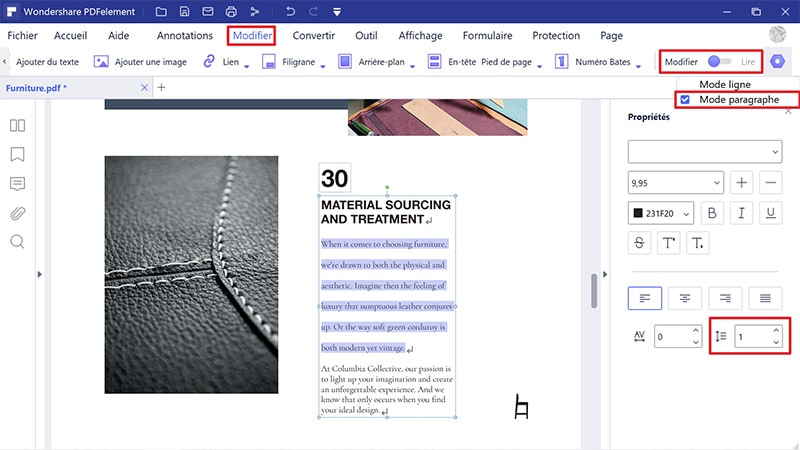Image resolution: width=800 pixels, height=450 pixels.
Task: Justify the text
Action: coord(765,298)
